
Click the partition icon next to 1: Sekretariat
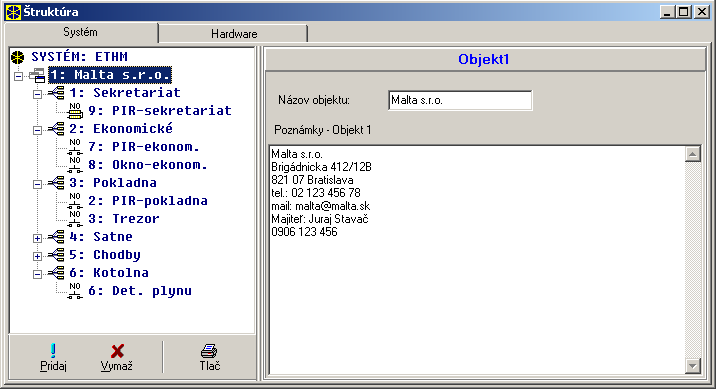coord(57,93)
